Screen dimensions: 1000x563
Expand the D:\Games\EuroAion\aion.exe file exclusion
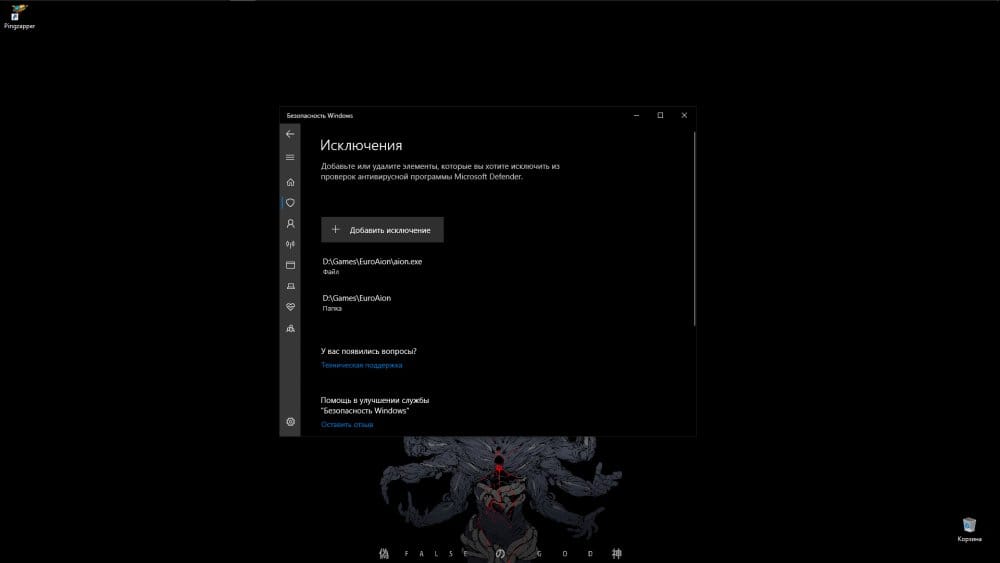pyautogui.click(x=372, y=266)
